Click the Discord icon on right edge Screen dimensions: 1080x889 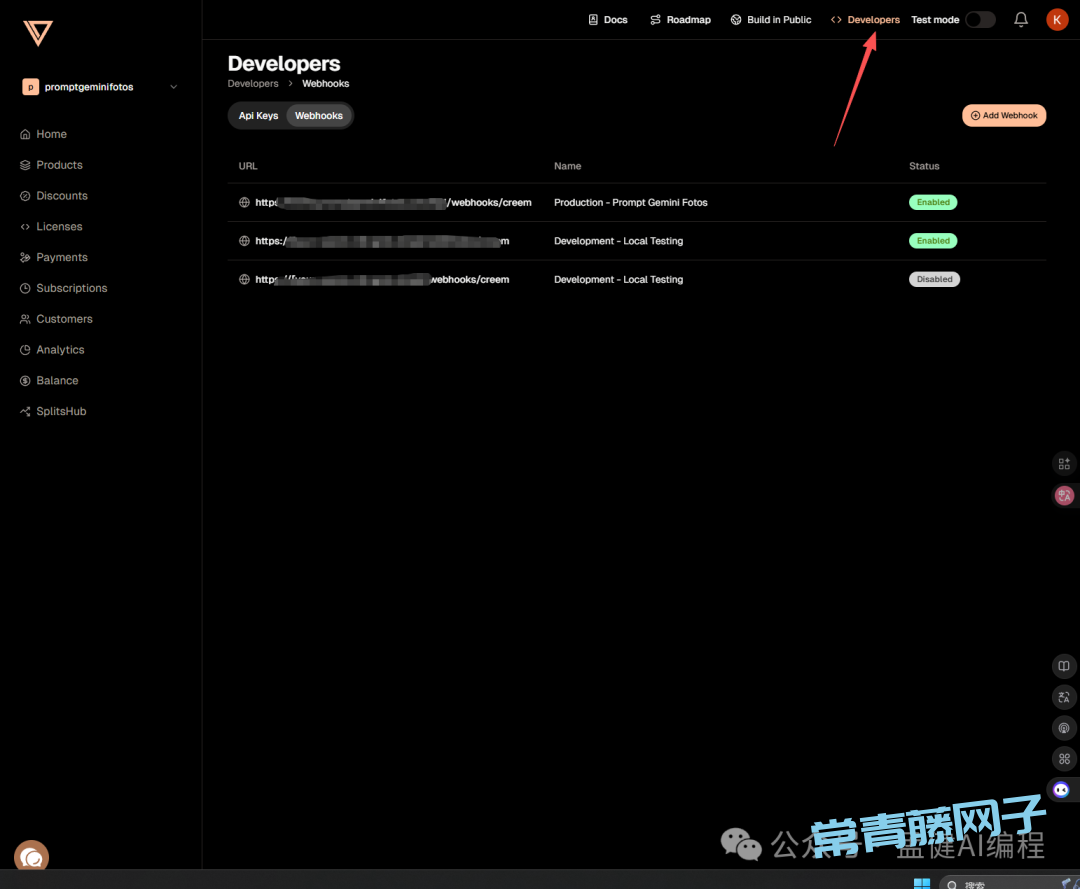pos(1062,789)
